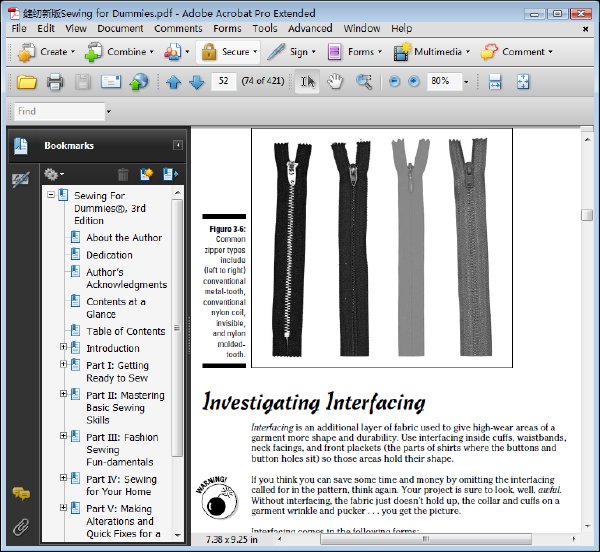The image size is (600, 552).
Task: Activate the Hand pan tool
Action: pos(336,81)
